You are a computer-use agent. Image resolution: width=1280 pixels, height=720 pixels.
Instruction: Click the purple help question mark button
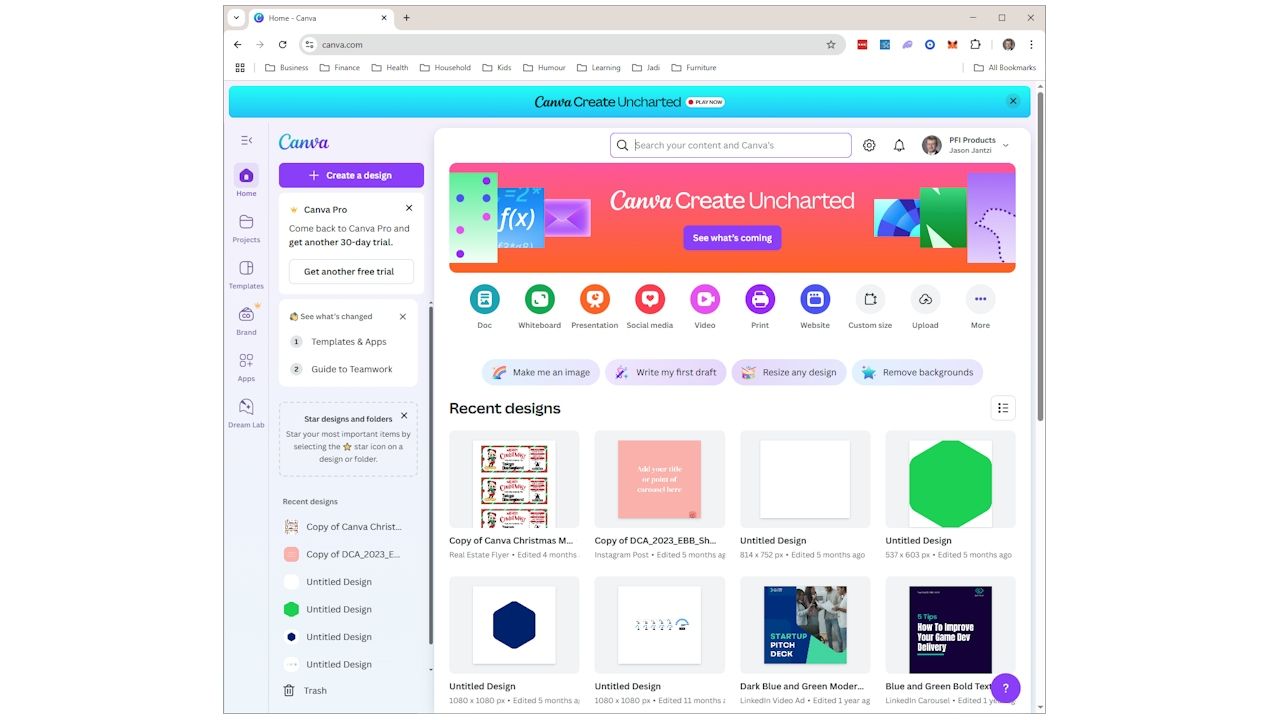pyautogui.click(x=1006, y=688)
